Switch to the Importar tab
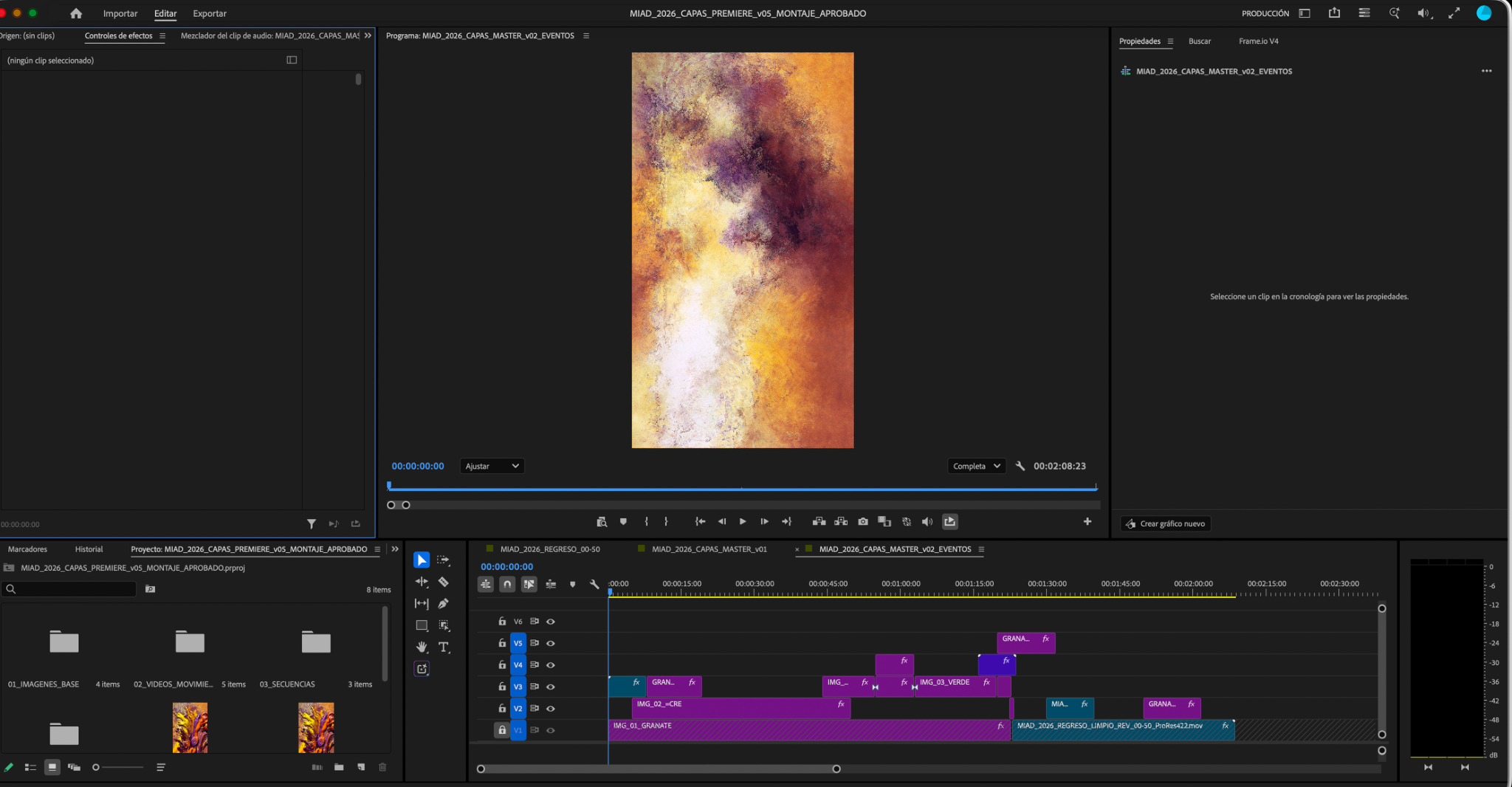 (120, 13)
